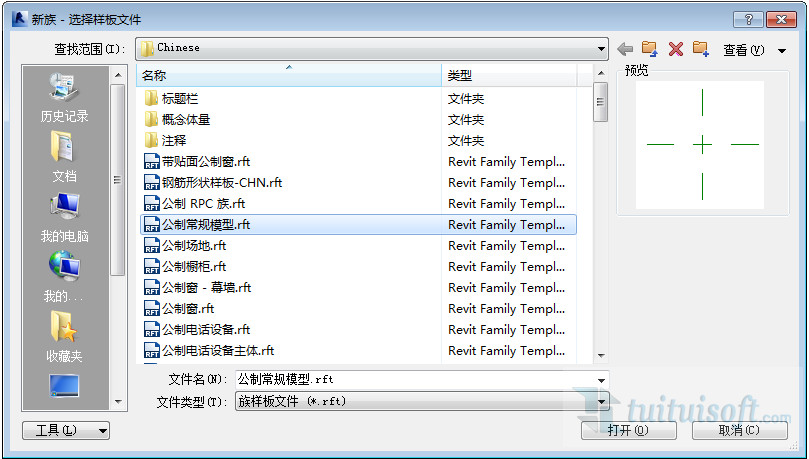The height and width of the screenshot is (459, 809).
Task: Expand the 查找范围 Chinese folder dropdown
Action: (601, 48)
